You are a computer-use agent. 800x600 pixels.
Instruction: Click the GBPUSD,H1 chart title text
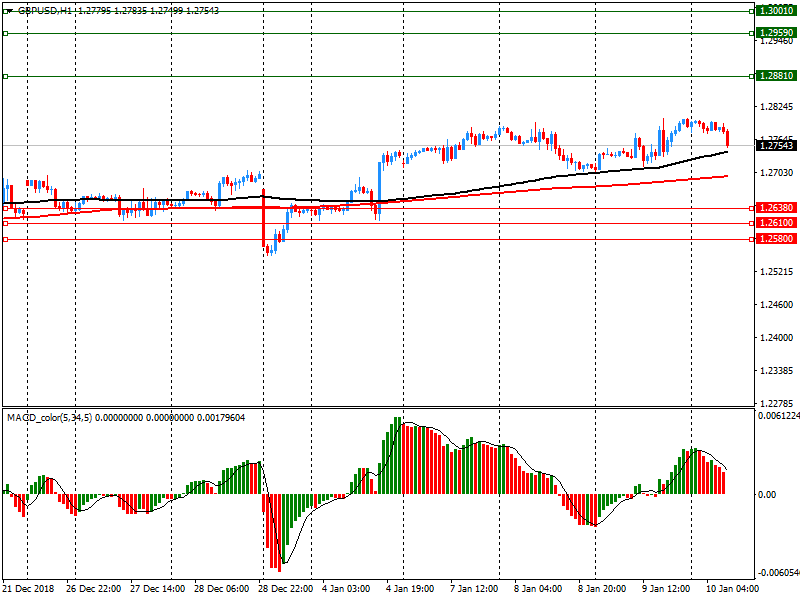pos(49,10)
